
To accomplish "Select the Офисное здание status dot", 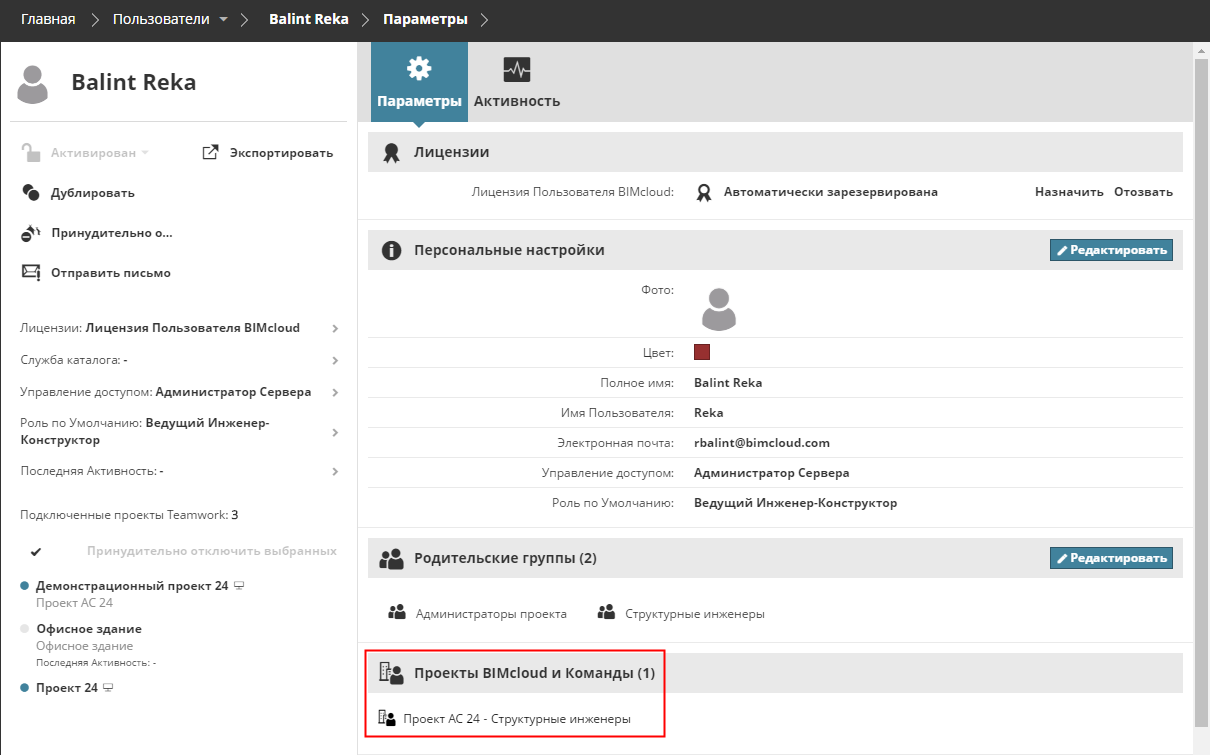I will click(25, 629).
